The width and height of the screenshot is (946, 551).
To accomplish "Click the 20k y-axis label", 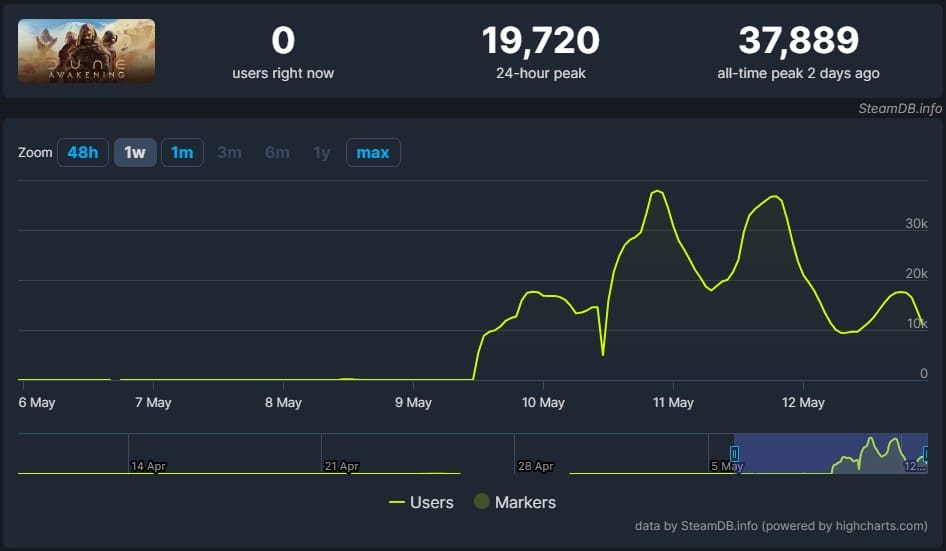I will [x=916, y=274].
